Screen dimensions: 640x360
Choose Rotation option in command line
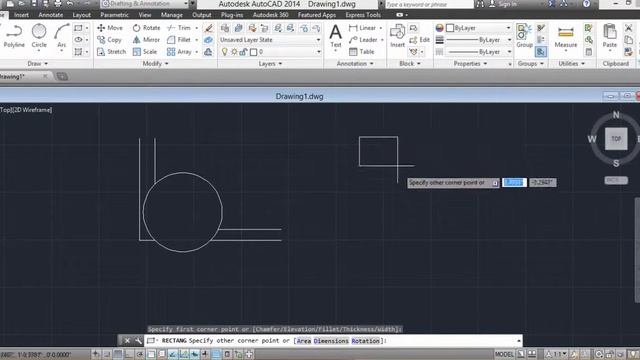click(365, 340)
